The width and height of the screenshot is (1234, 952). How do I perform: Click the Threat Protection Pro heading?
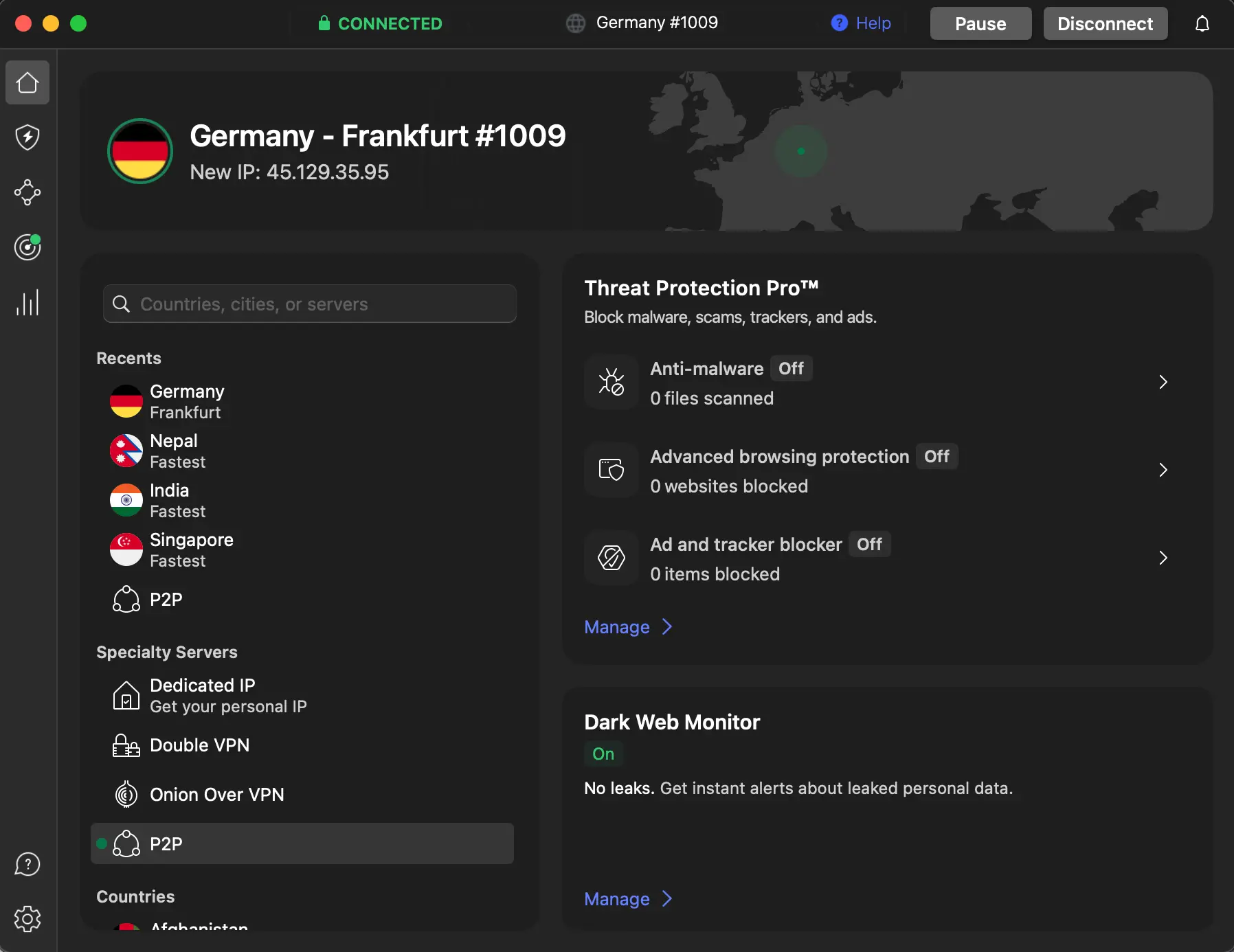[x=701, y=288]
